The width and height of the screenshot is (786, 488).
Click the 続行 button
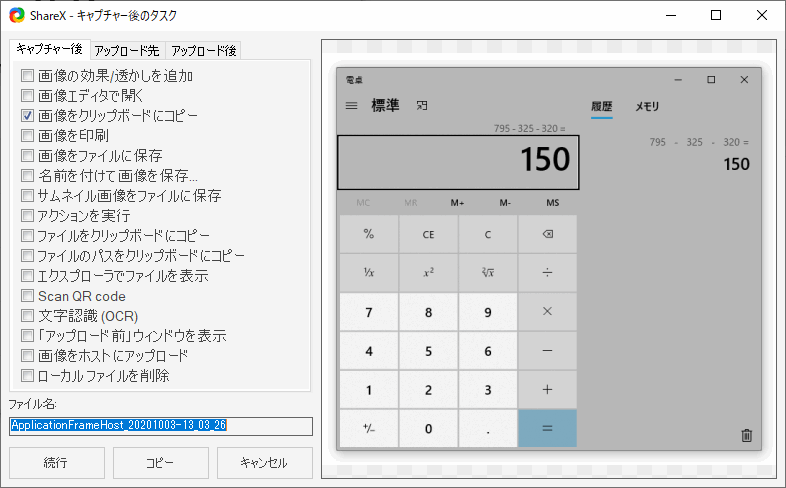click(x=57, y=462)
